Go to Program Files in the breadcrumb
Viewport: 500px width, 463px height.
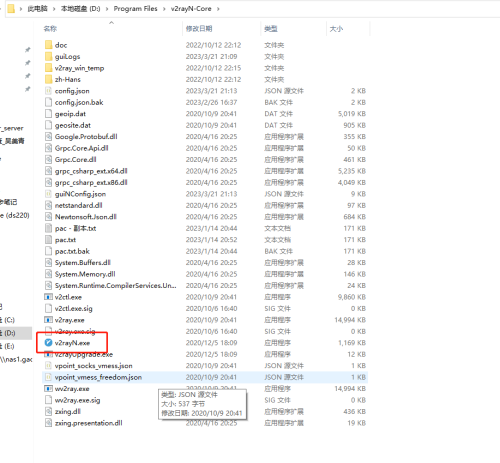point(135,9)
